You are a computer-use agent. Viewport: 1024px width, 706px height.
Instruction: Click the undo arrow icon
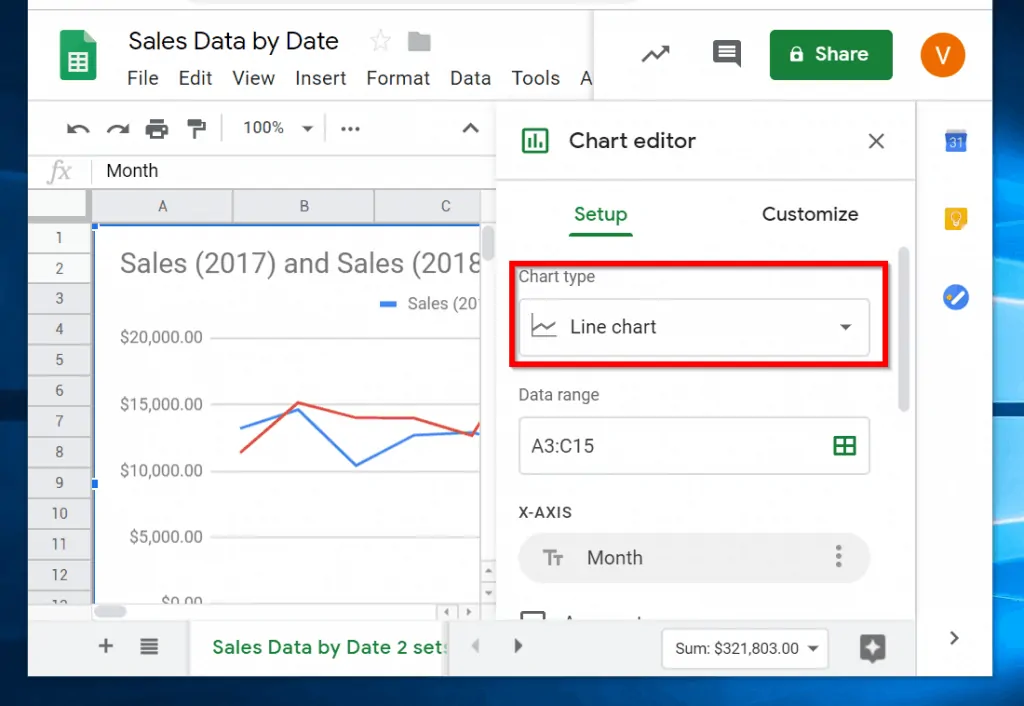[x=78, y=128]
